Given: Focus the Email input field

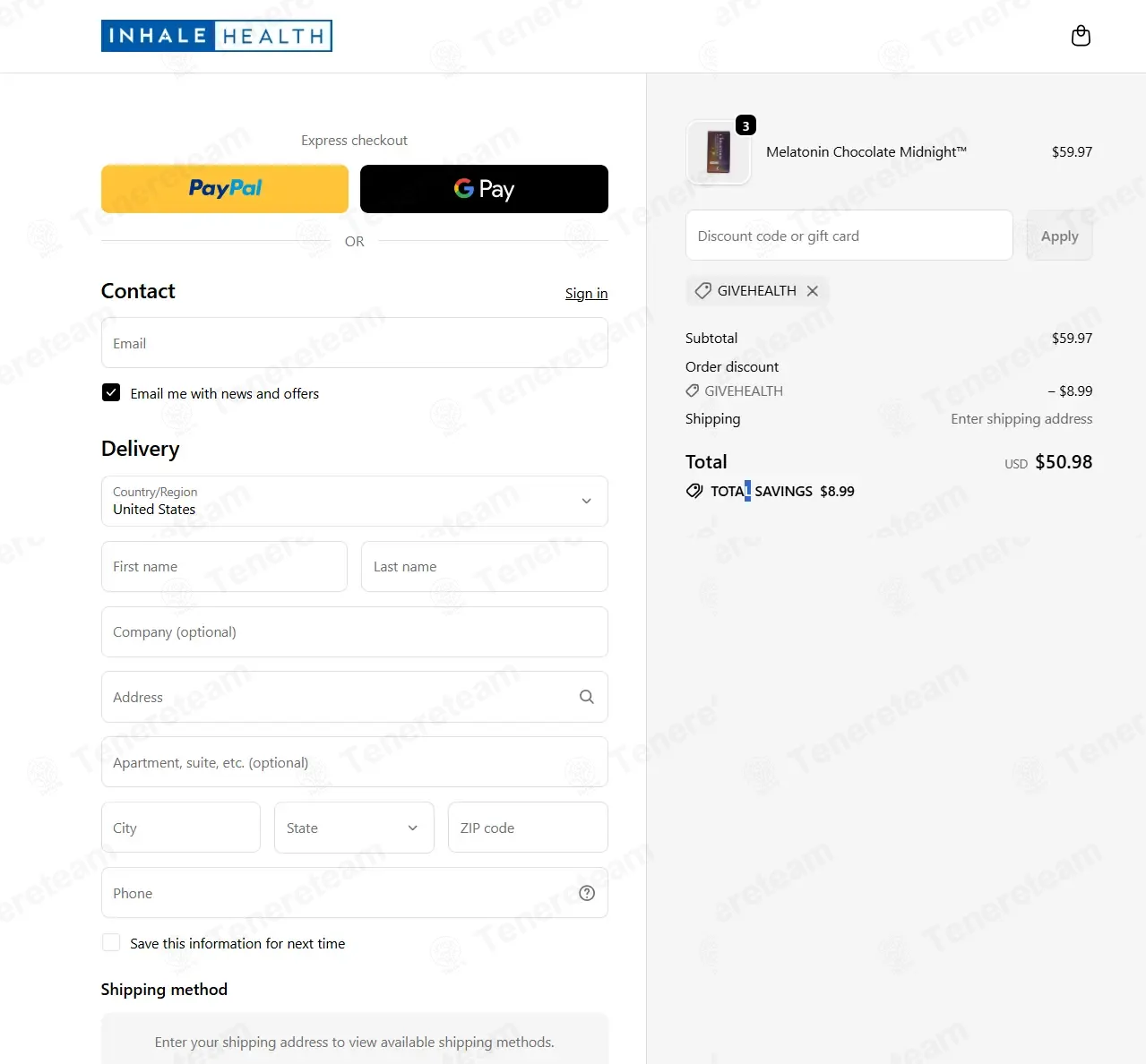Looking at the screenshot, I should click(355, 343).
